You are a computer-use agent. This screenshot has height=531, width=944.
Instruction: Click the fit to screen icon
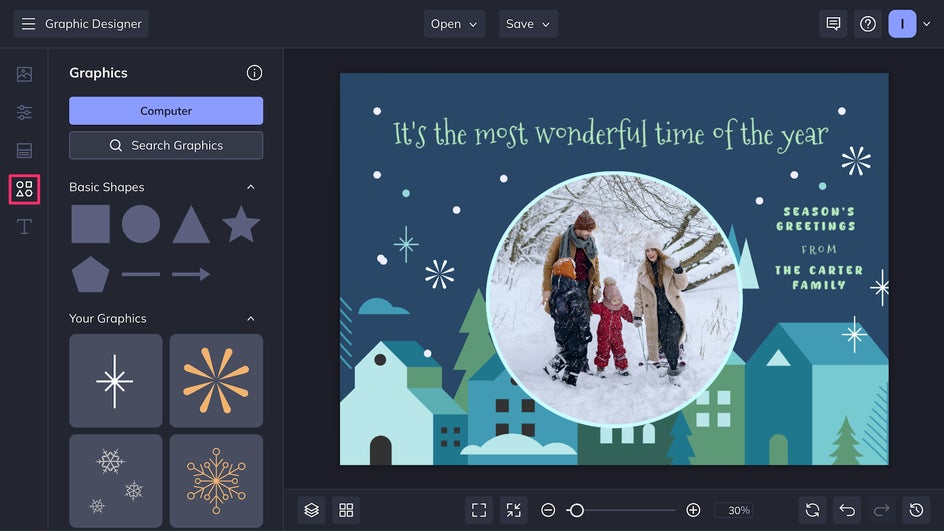pyautogui.click(x=479, y=511)
